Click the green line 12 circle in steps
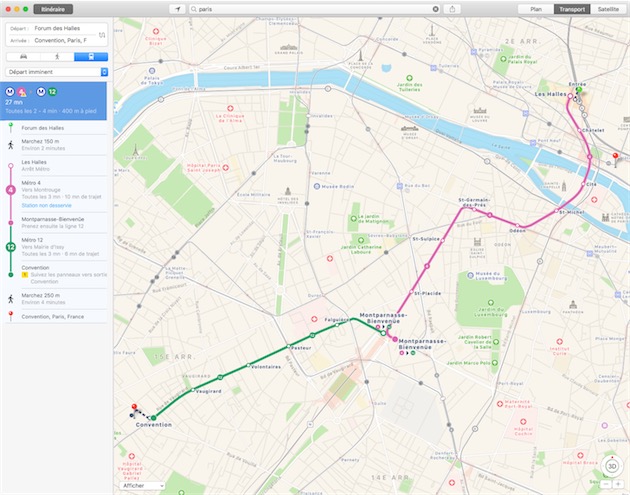The image size is (630, 495). pyautogui.click(x=11, y=247)
